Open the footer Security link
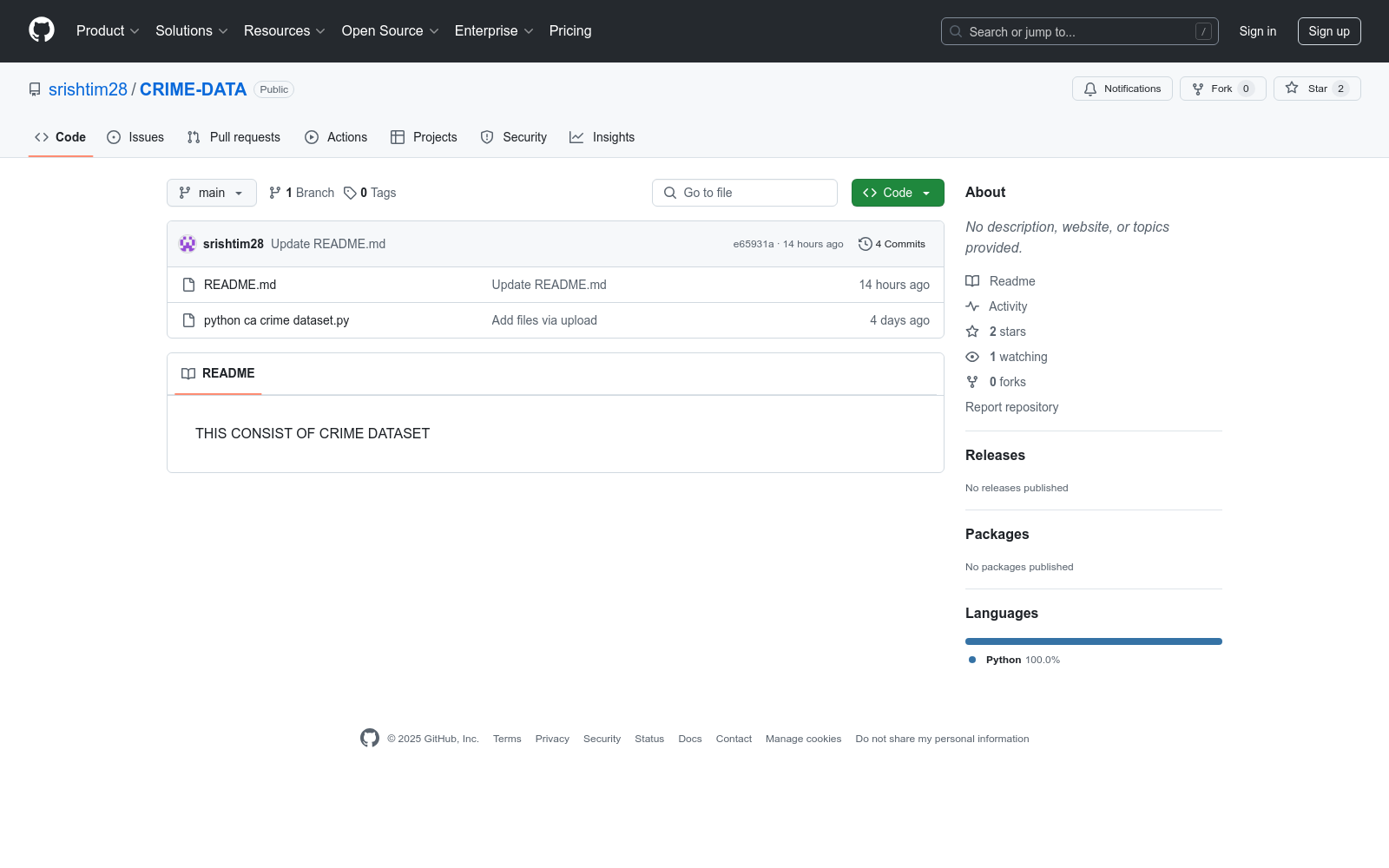This screenshot has height=868, width=1389. click(602, 739)
